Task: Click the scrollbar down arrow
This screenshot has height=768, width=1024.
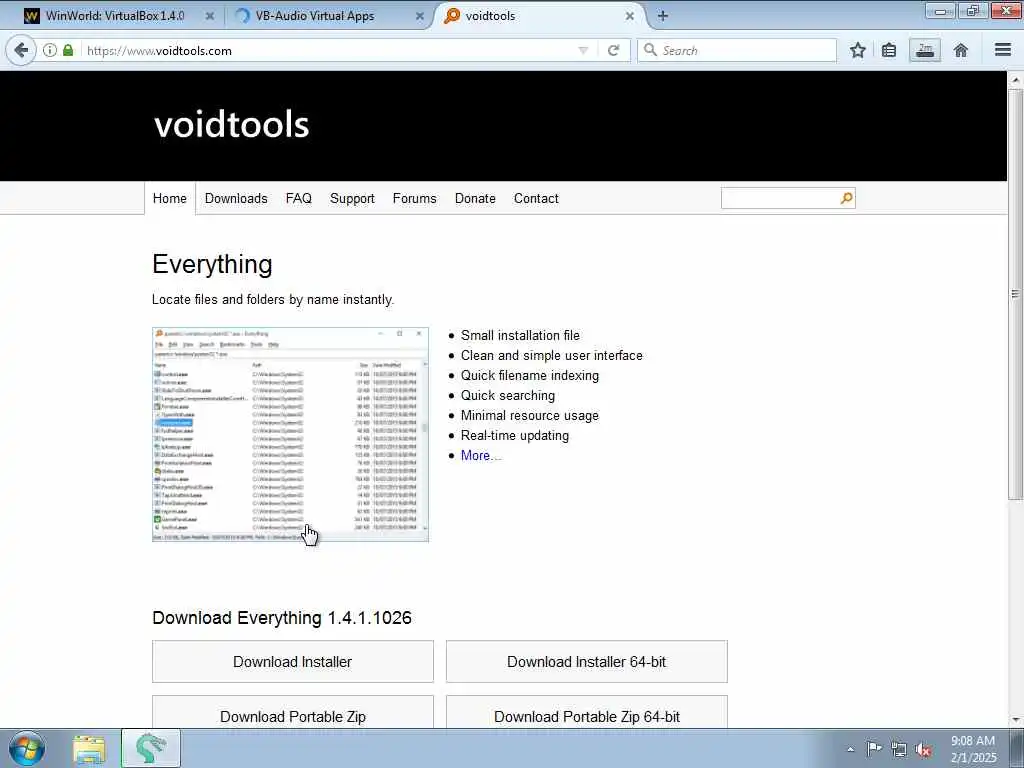Action: (x=1016, y=720)
